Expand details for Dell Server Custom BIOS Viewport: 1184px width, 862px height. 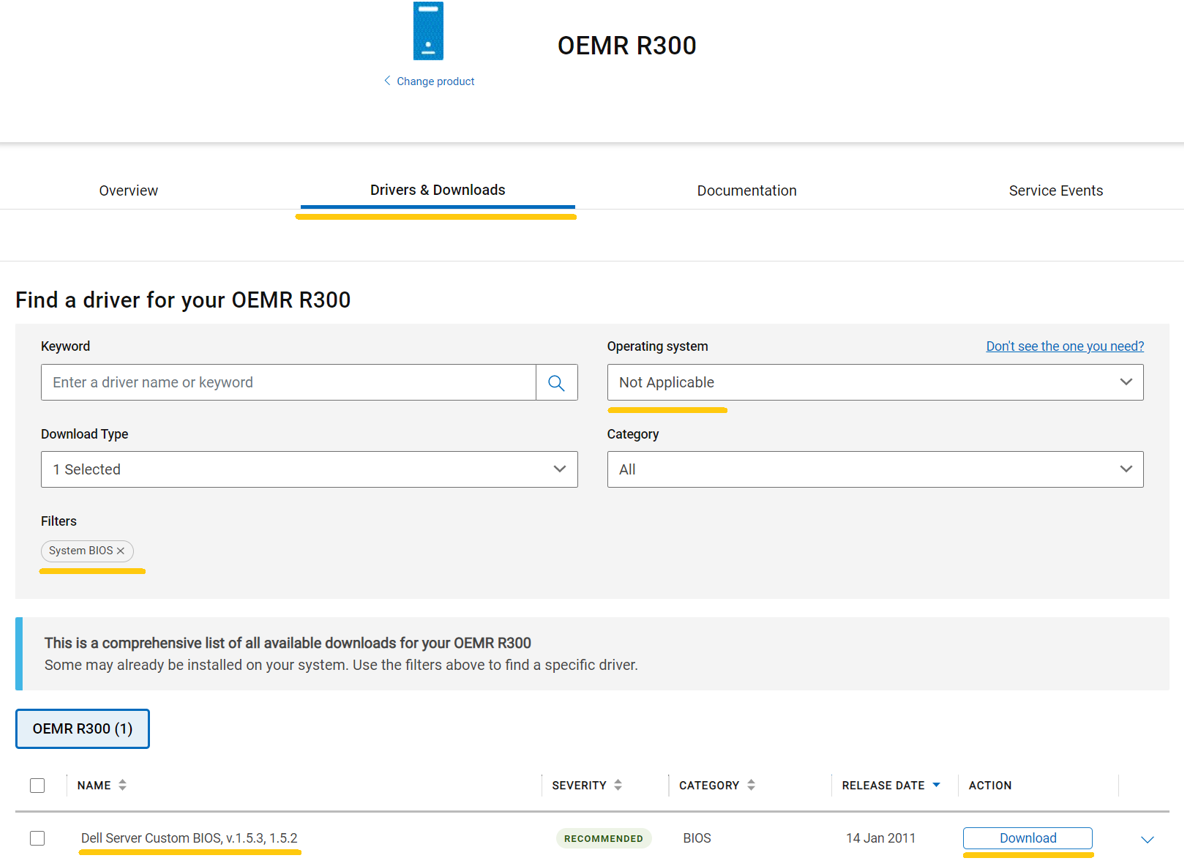(1147, 839)
